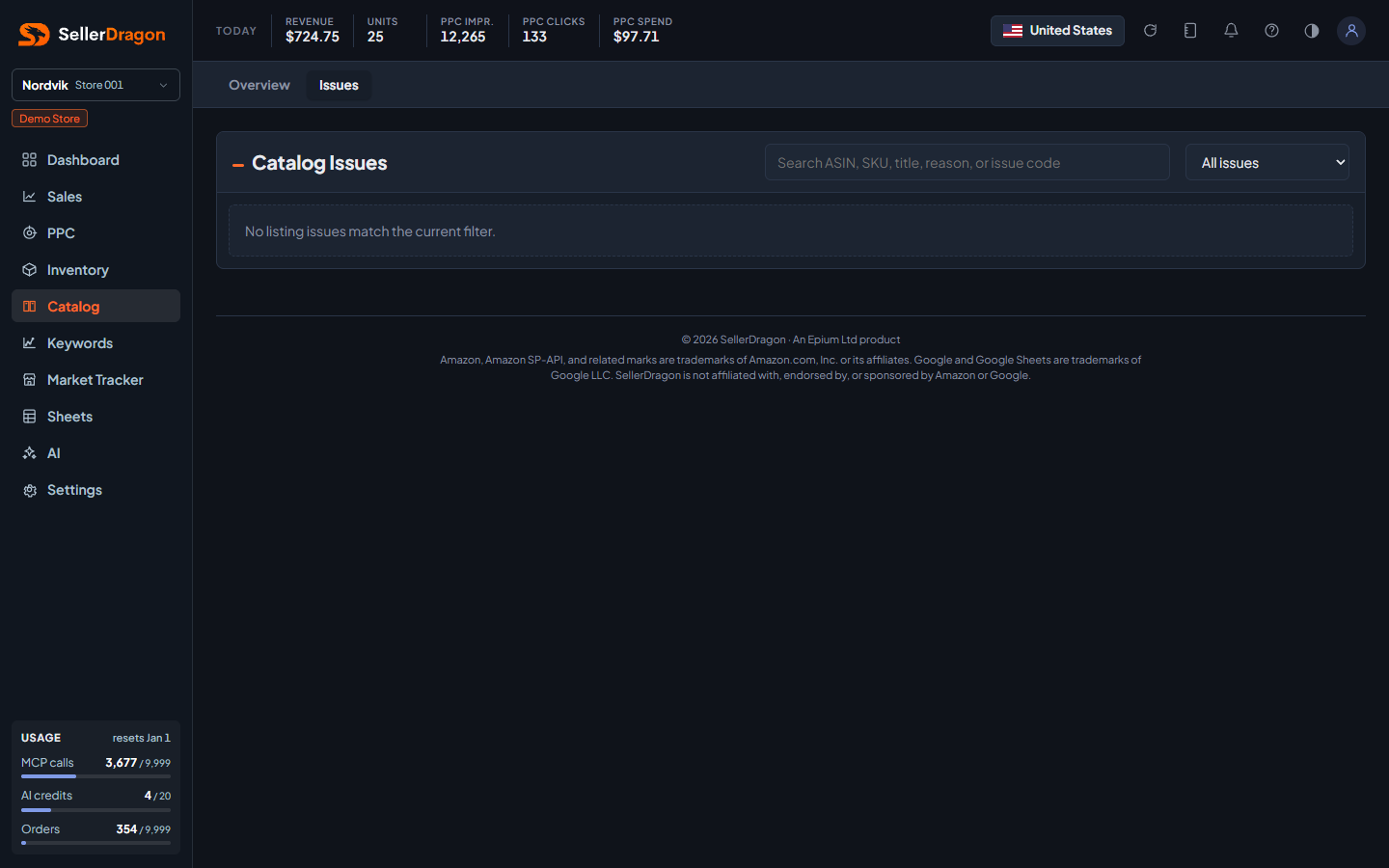Click the PPC Clicks 133 value
Image resolution: width=1389 pixels, height=868 pixels.
pos(534,37)
